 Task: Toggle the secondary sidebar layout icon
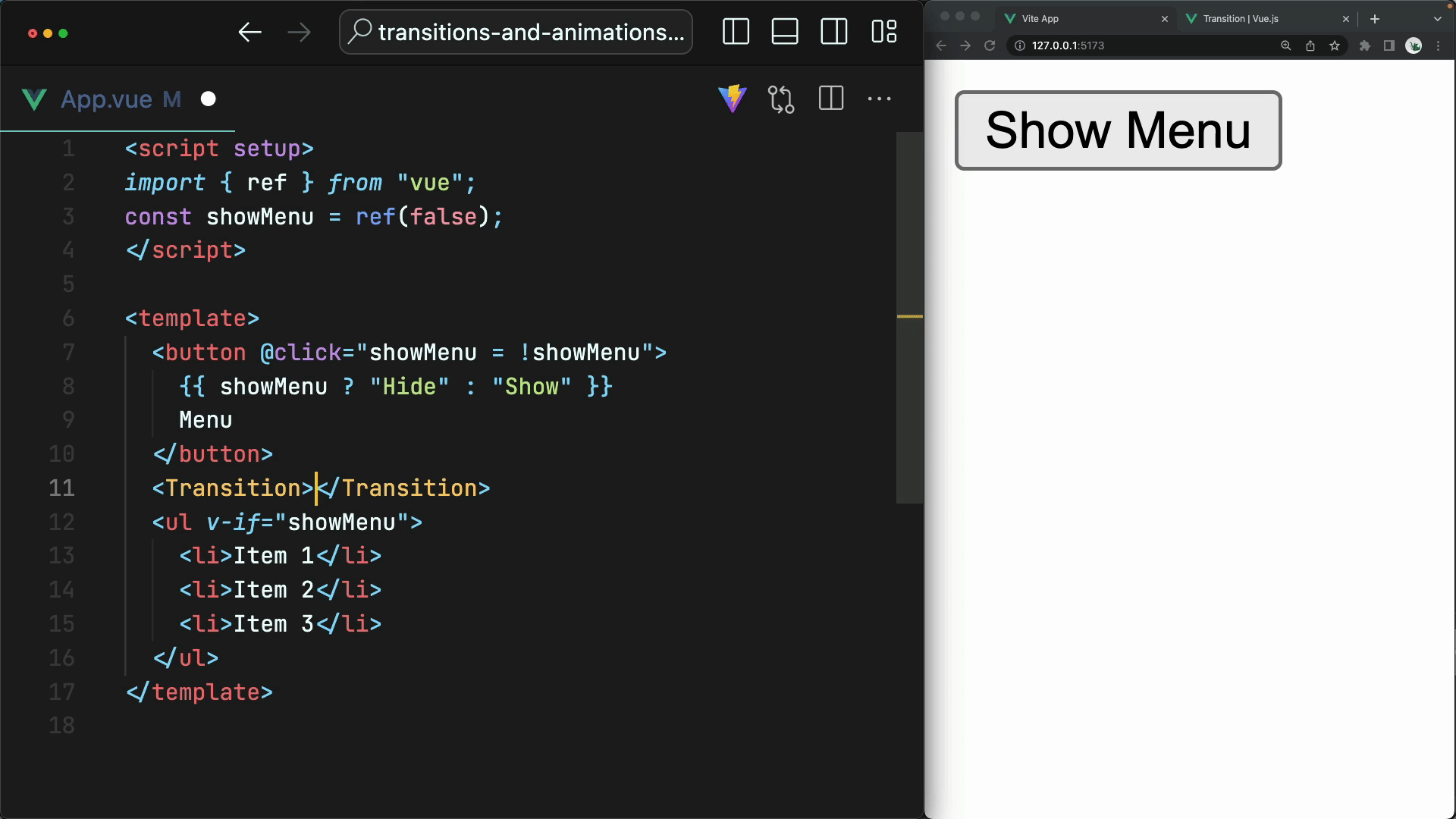point(834,32)
